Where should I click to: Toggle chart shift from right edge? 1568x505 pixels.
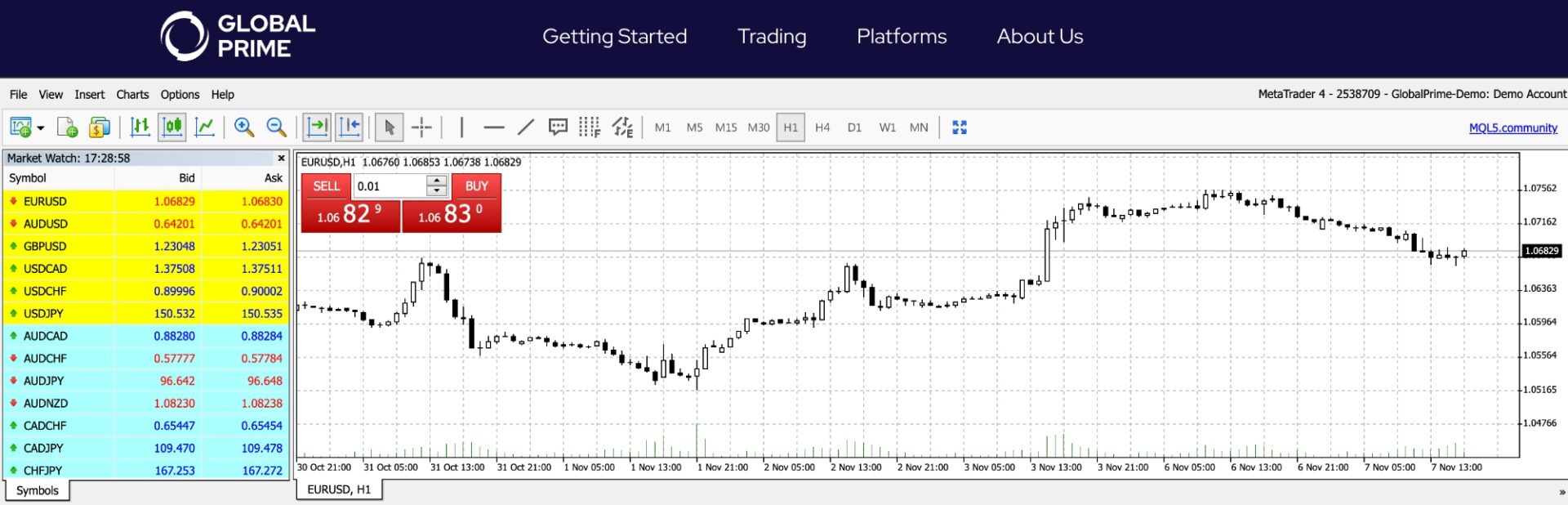click(350, 127)
